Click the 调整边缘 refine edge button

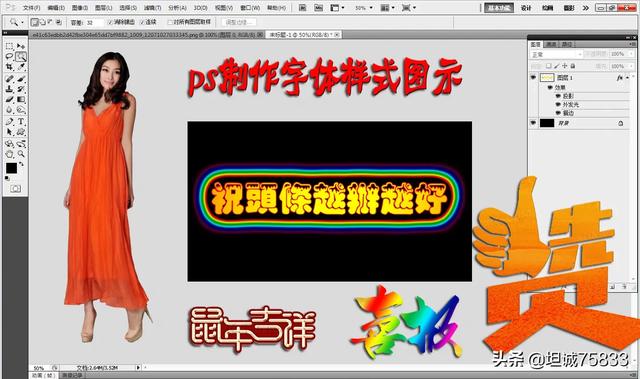coord(239,22)
